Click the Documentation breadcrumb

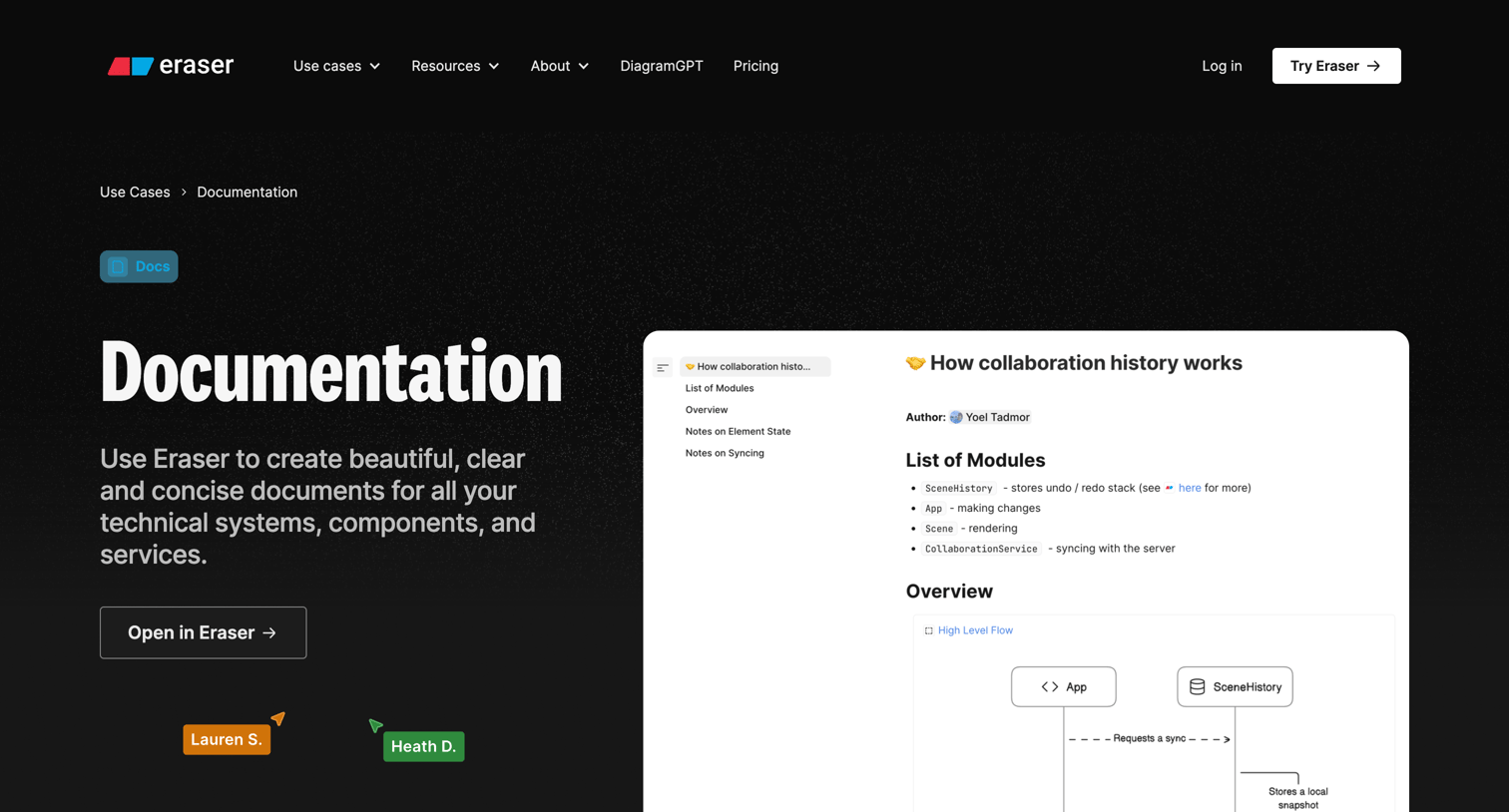[x=247, y=192]
